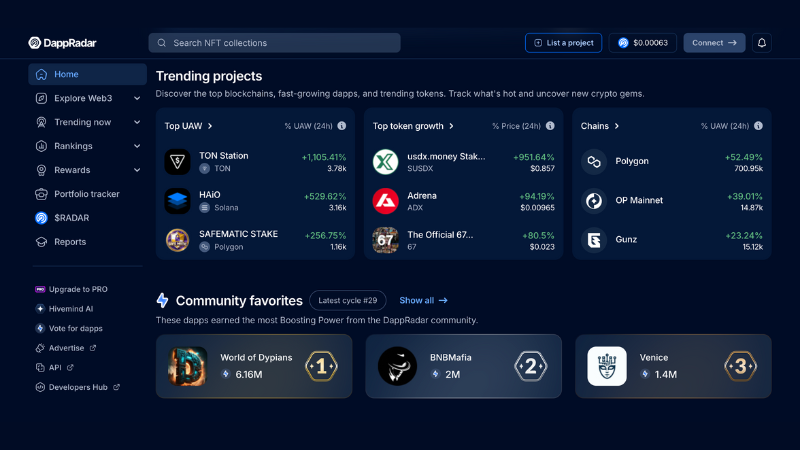Image resolution: width=800 pixels, height=450 pixels.
Task: Expand the Rewards menu chevron
Action: click(137, 170)
